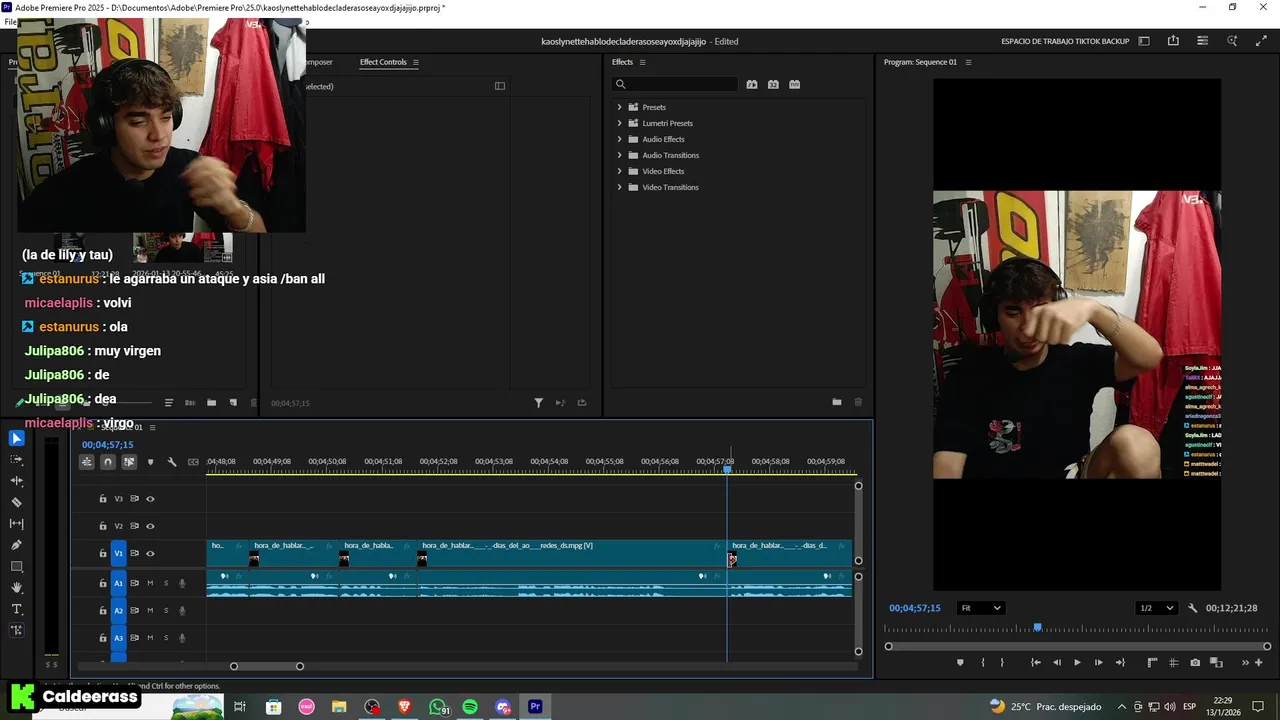
Task: Open the Fit zoom level dropdown
Action: (980, 608)
